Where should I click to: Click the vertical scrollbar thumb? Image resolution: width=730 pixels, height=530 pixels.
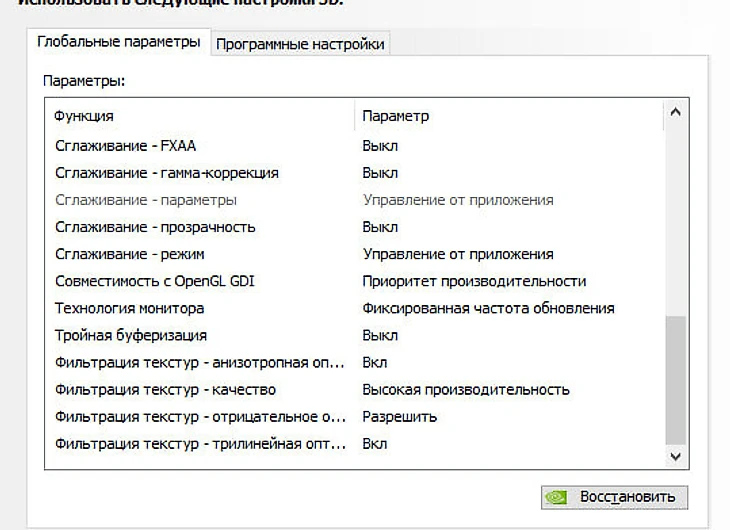tap(676, 380)
